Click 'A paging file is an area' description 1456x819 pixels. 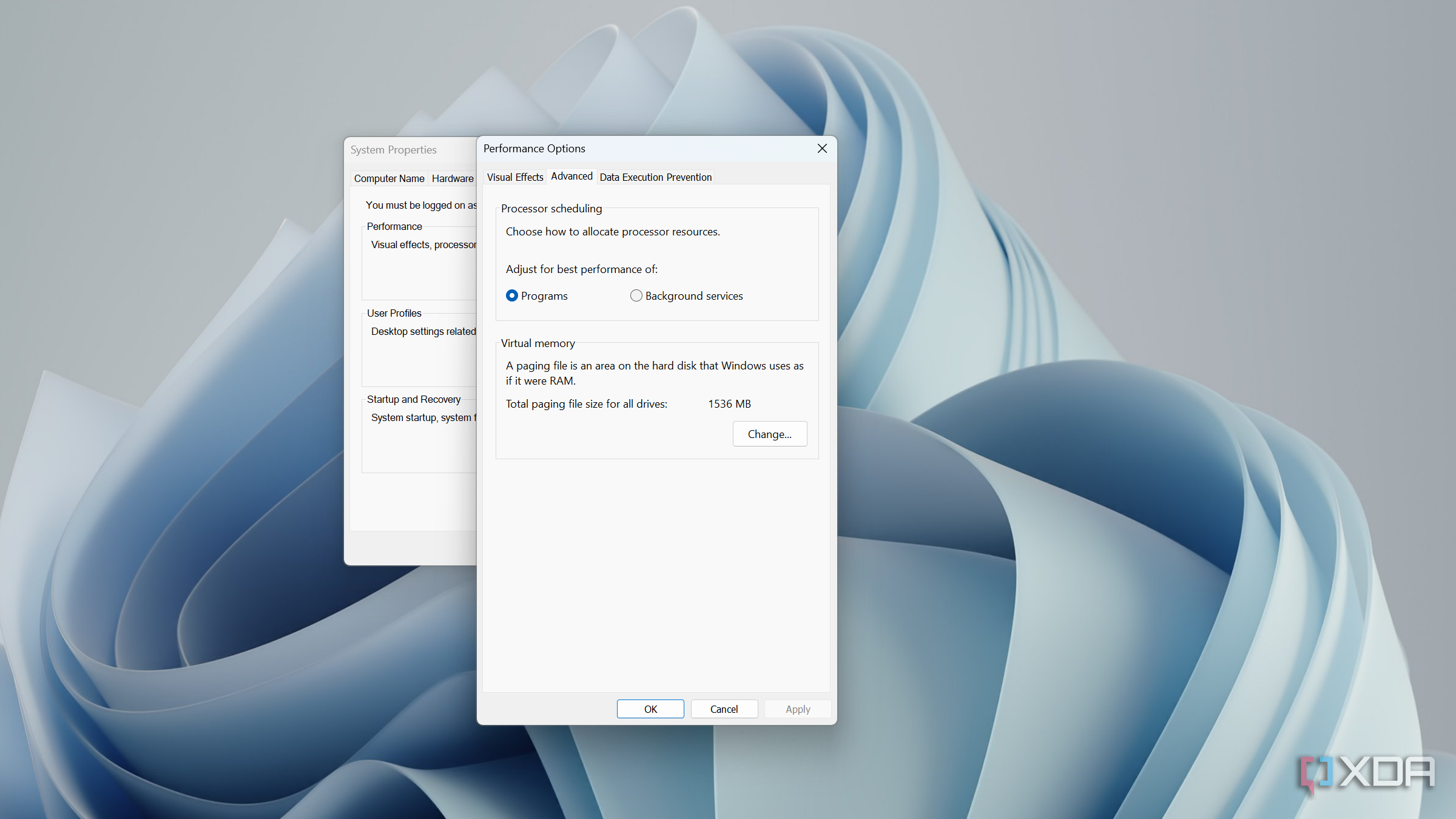coord(655,373)
